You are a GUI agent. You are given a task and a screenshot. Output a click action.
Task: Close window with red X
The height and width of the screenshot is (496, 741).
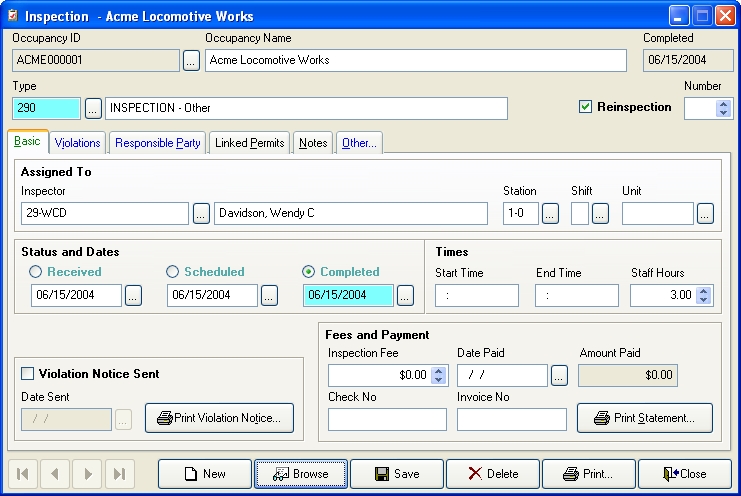[725, 16]
